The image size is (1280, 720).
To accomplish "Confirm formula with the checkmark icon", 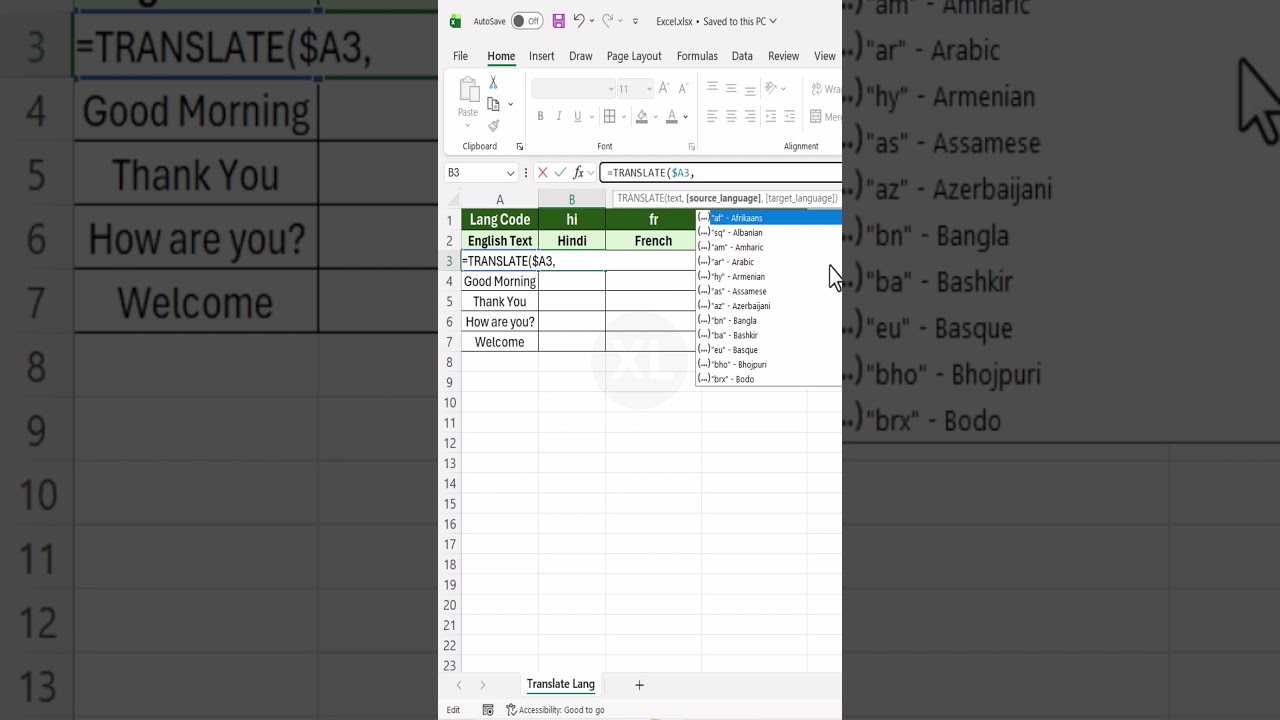I will pos(560,173).
